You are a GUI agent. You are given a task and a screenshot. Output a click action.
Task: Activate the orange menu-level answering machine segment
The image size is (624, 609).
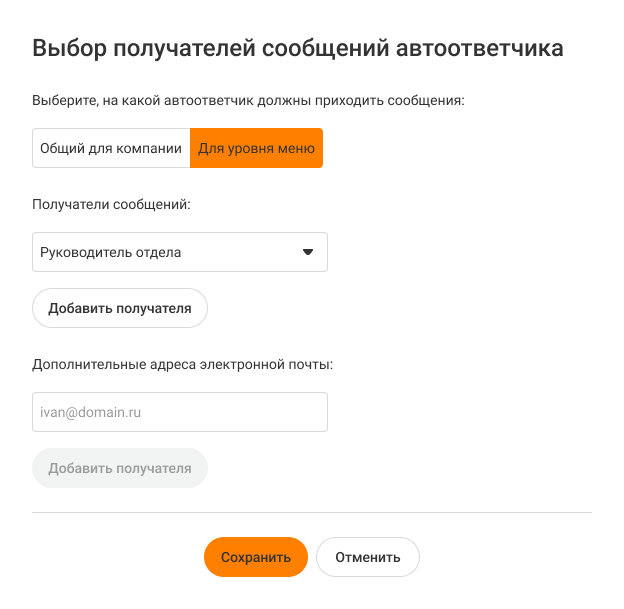point(256,148)
